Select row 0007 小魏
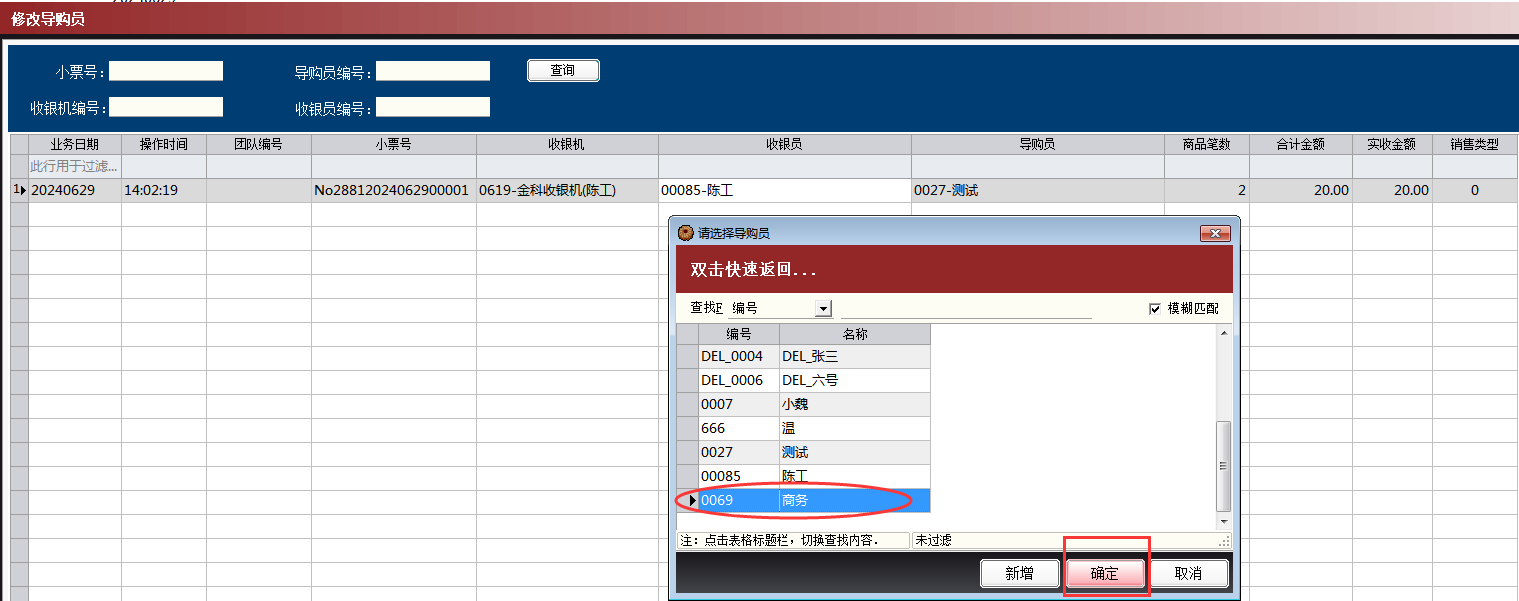 803,404
